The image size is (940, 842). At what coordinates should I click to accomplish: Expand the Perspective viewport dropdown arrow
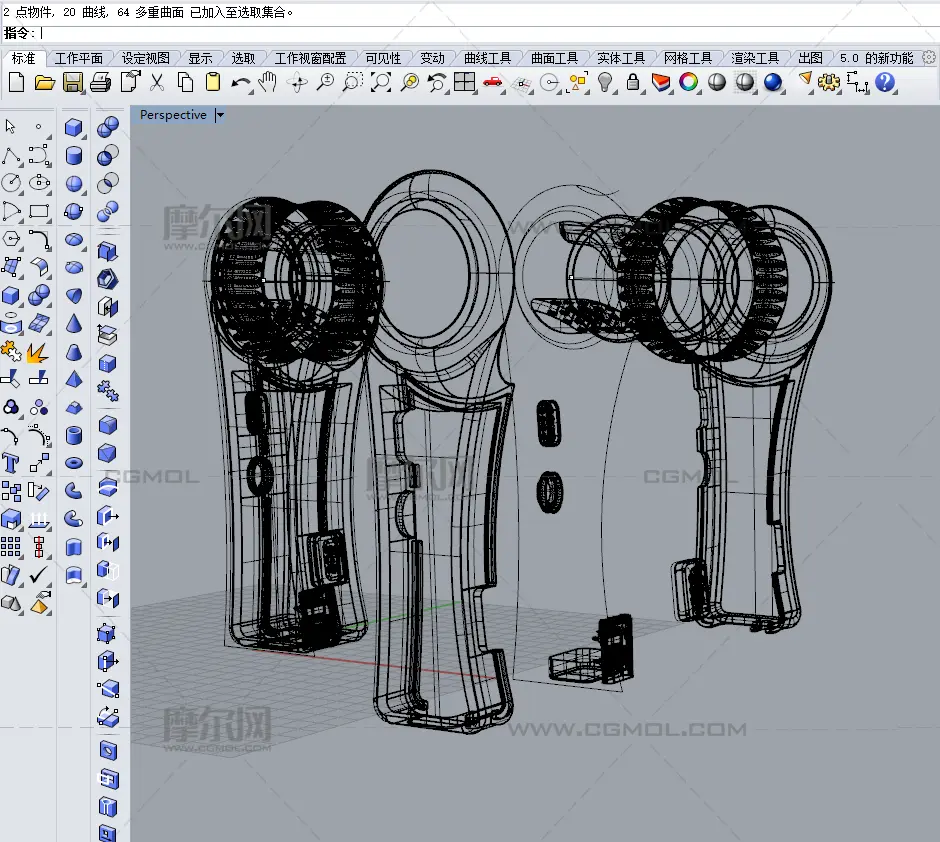[x=220, y=115]
